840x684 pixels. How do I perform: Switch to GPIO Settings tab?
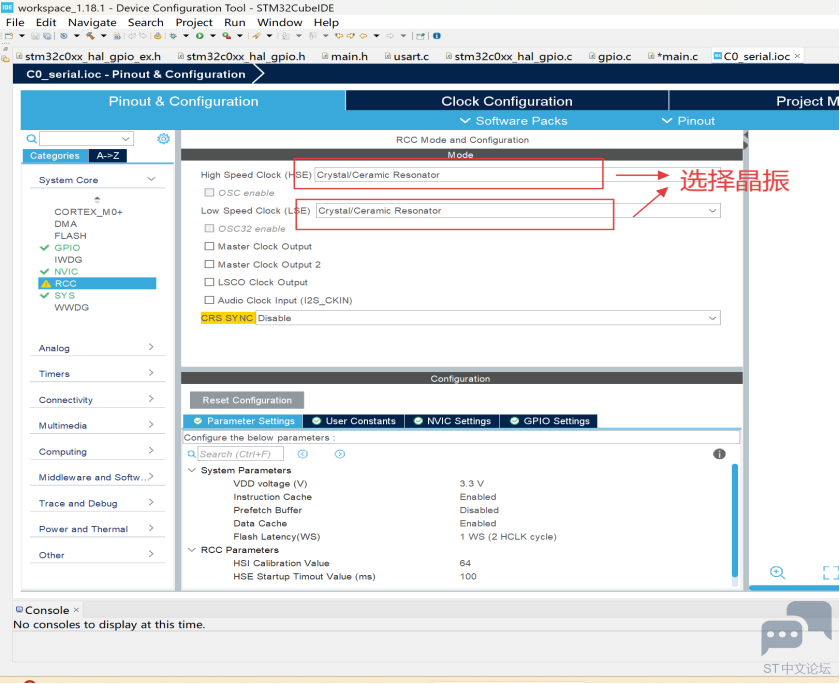click(x=549, y=420)
